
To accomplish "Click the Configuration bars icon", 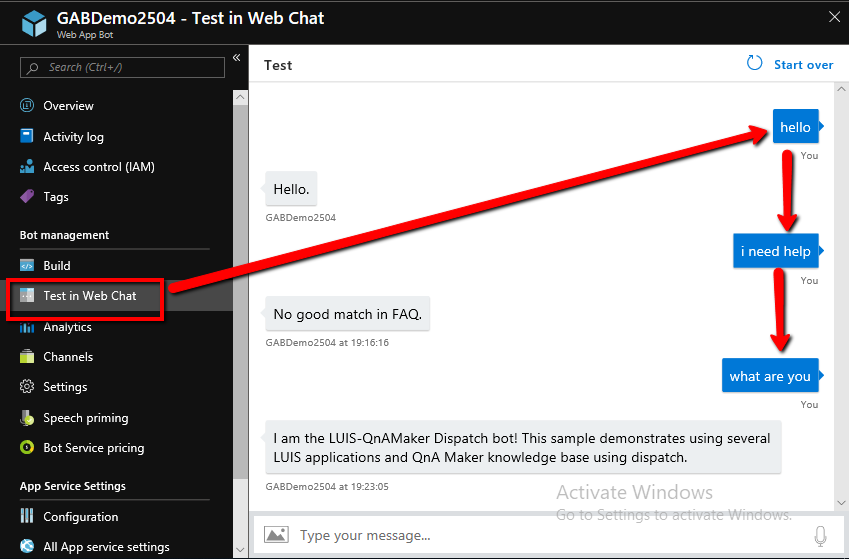I will pyautogui.click(x=27, y=516).
